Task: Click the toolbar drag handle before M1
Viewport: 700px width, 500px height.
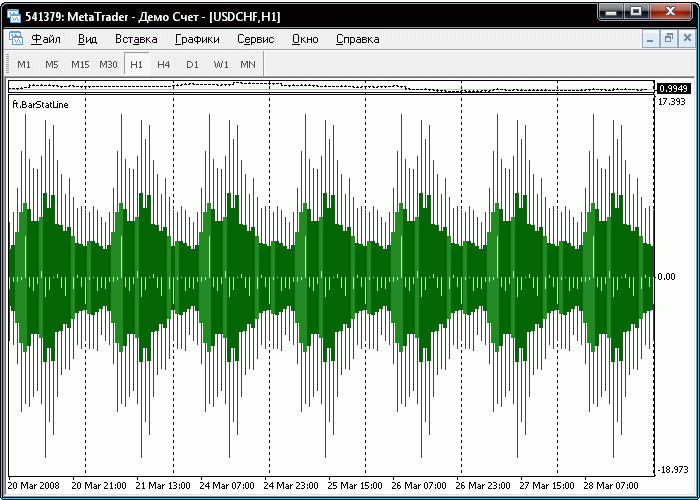Action: pos(7,64)
